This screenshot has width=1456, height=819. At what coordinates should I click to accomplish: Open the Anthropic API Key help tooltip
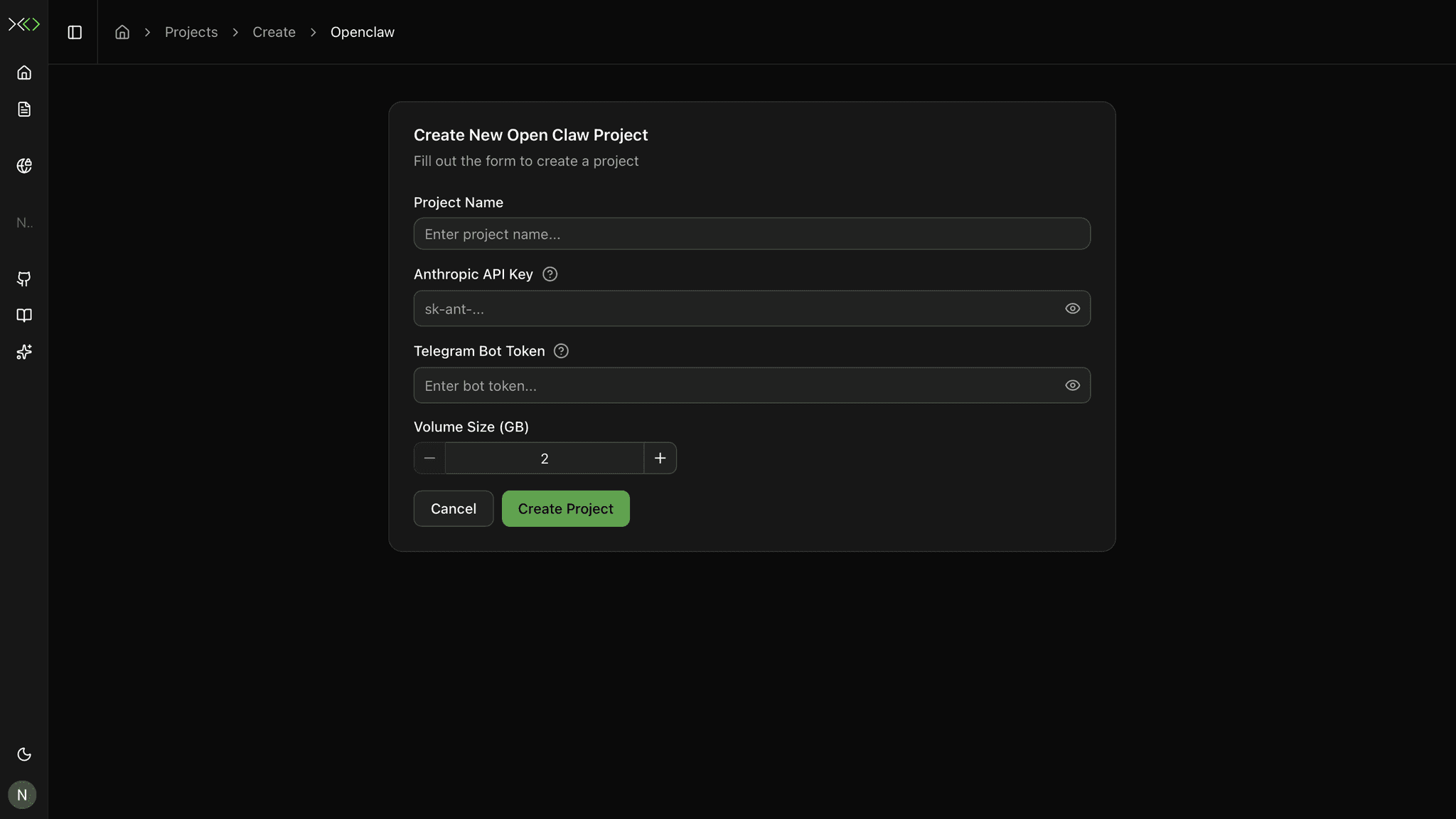[550, 274]
